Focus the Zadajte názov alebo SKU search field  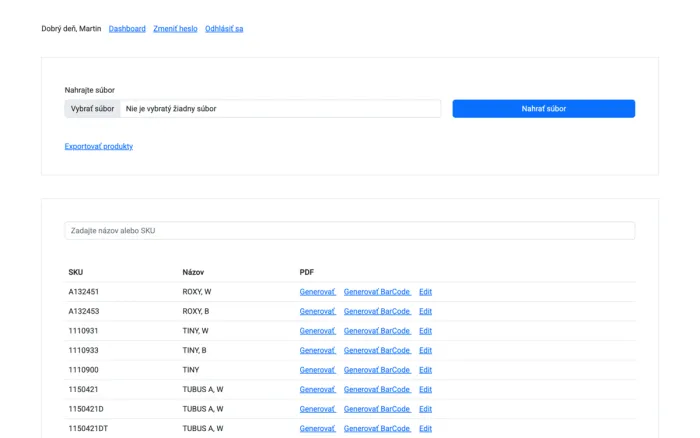click(350, 230)
